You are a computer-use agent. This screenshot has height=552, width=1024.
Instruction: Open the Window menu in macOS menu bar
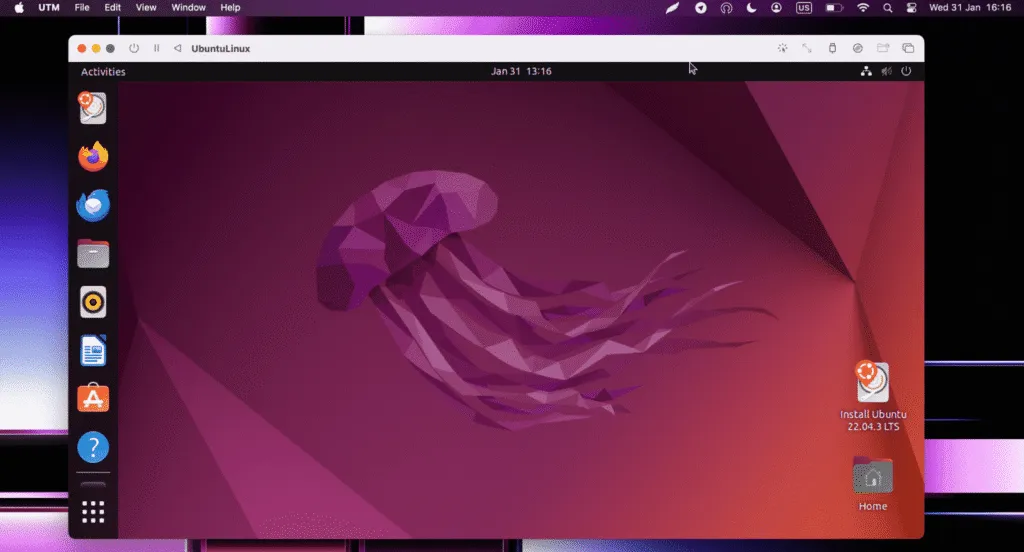pyautogui.click(x=188, y=8)
